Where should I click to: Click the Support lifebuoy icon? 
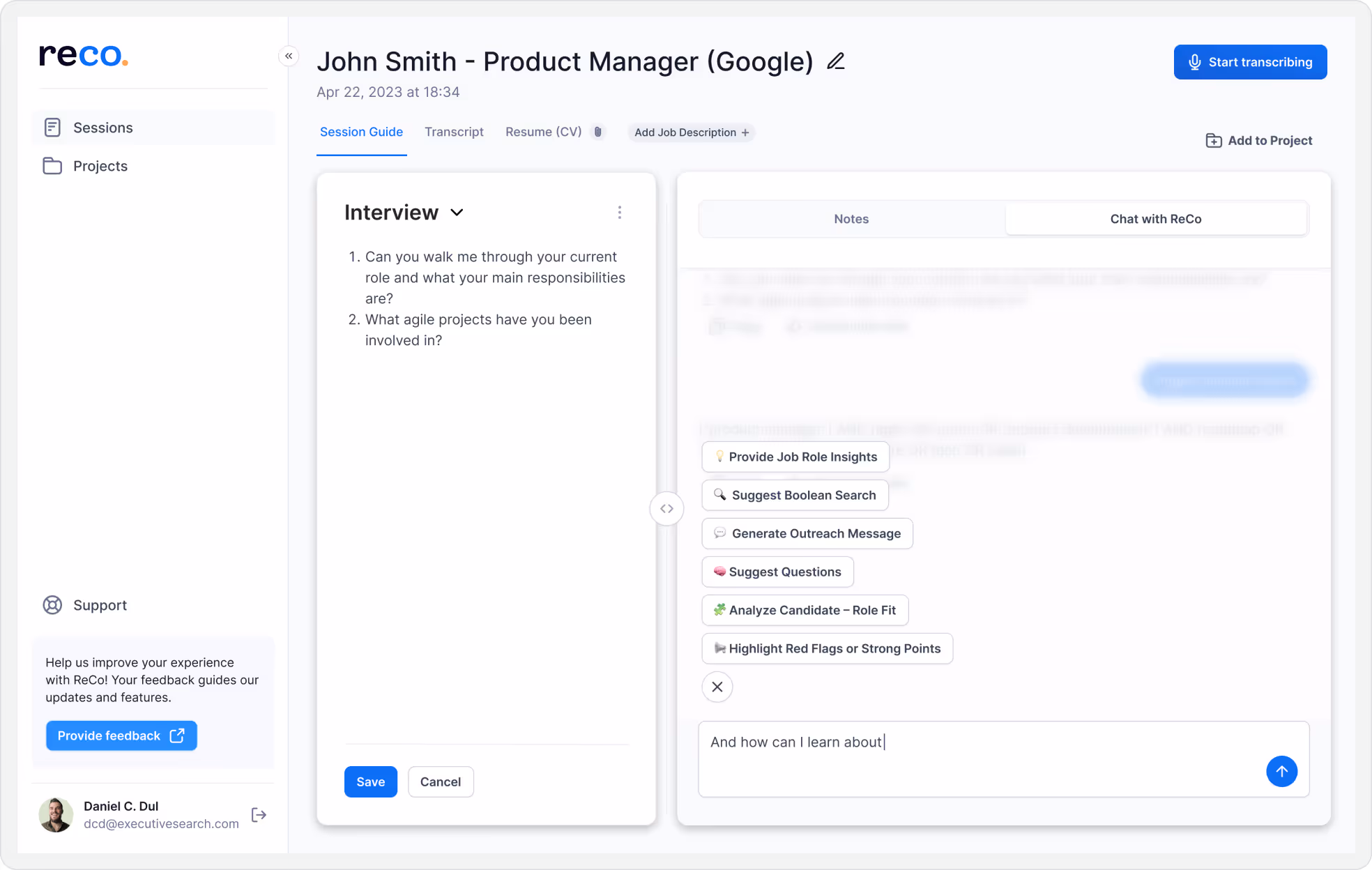[x=52, y=605]
